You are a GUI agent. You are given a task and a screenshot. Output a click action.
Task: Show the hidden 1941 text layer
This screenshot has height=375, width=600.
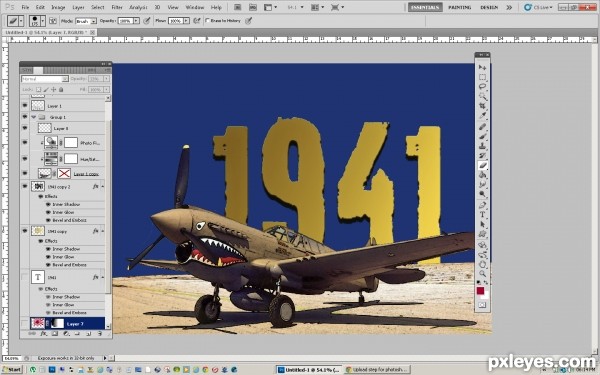coord(25,277)
